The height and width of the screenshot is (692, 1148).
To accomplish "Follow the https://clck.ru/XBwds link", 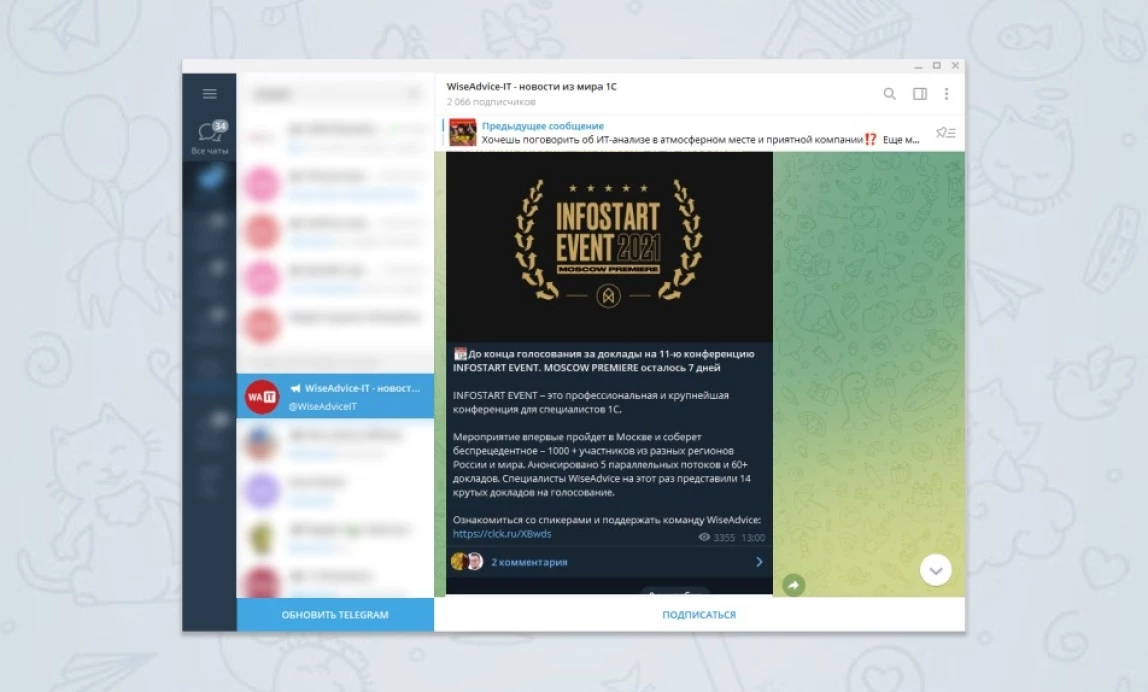I will 502,534.
